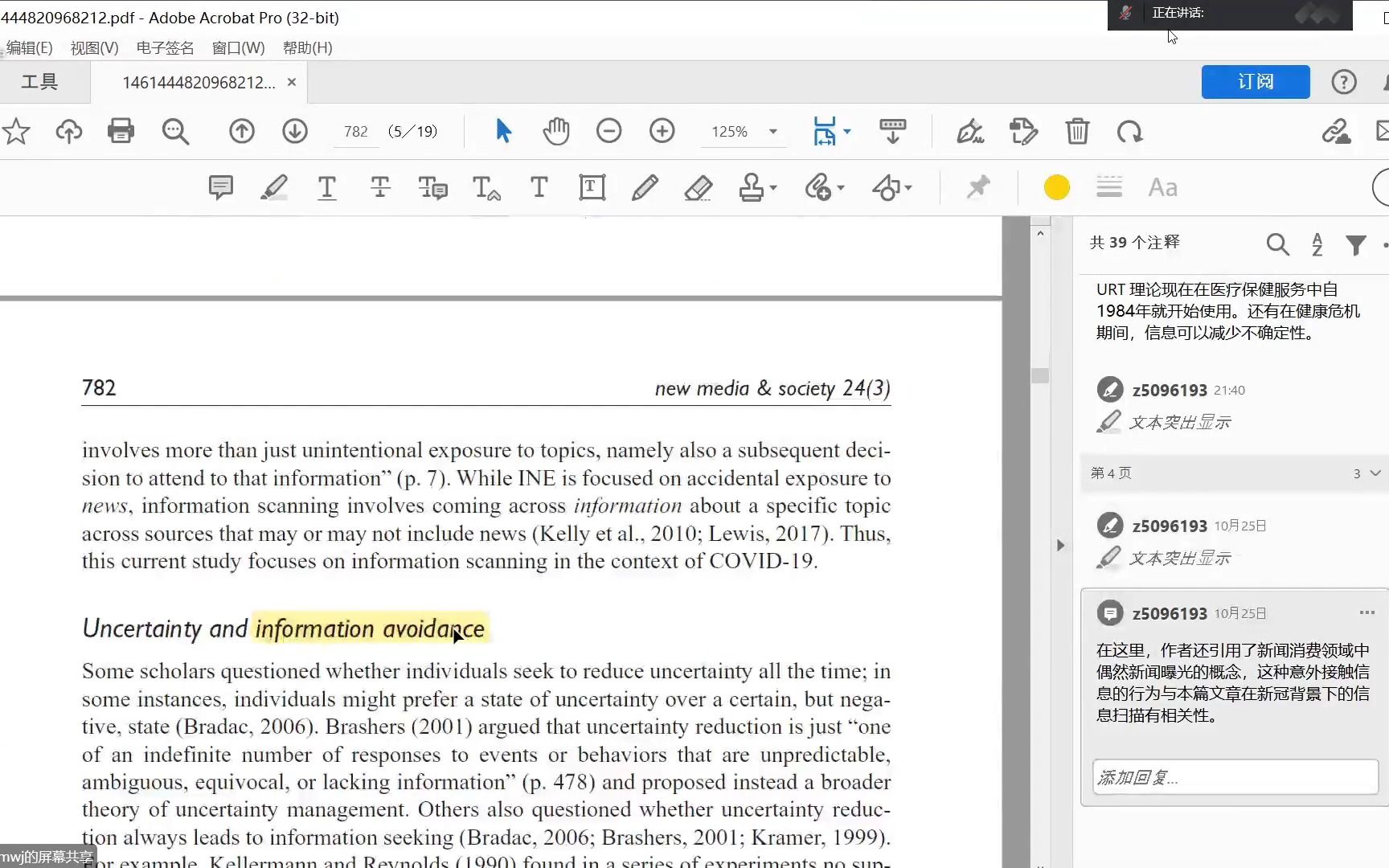Screen dimensions: 1389x868
Task: Open the fit page options dropdown arrow
Action: click(x=847, y=131)
